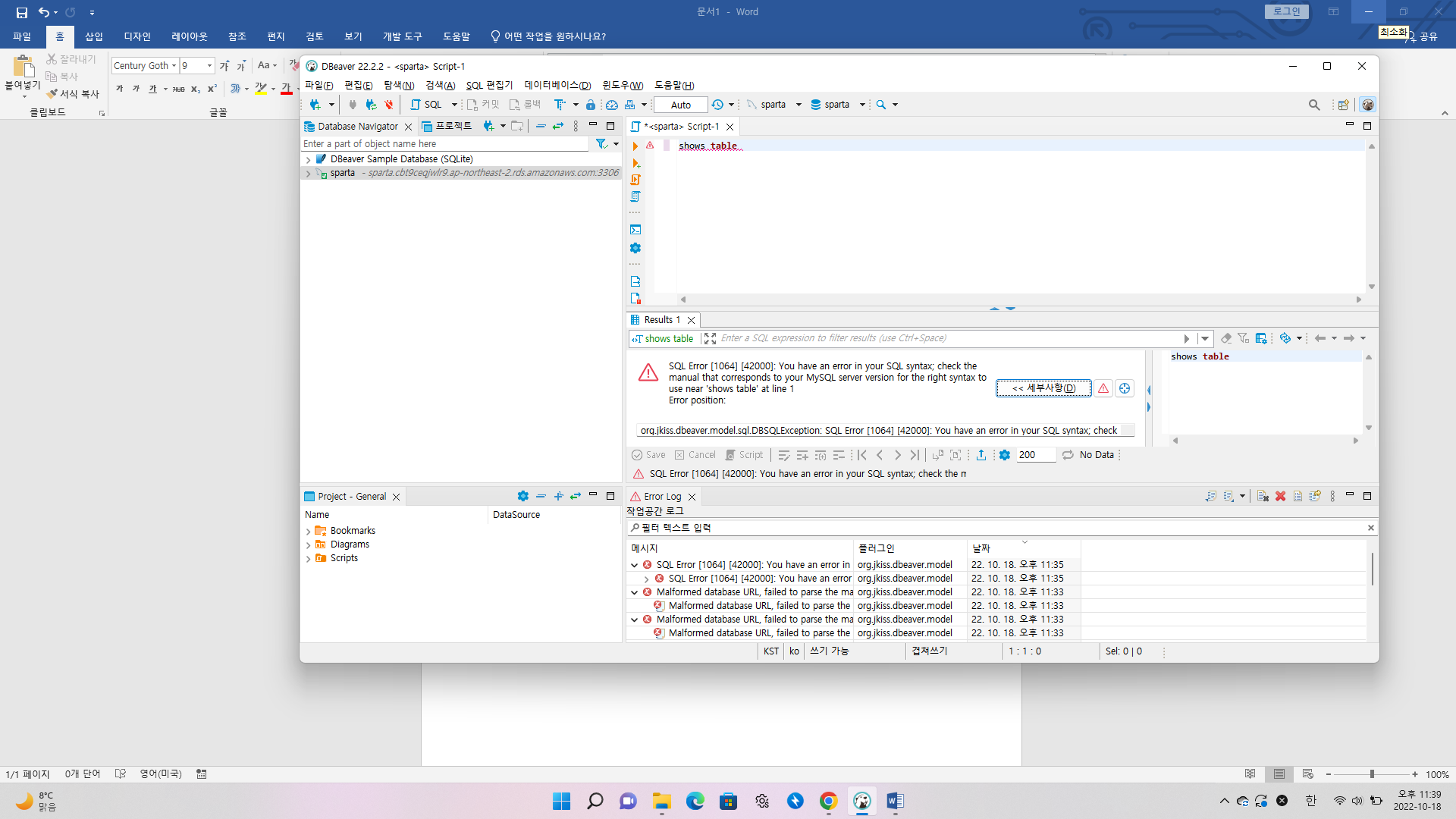This screenshot has width=1456, height=819.
Task: Open the active datasource sparta dropdown
Action: [x=799, y=105]
